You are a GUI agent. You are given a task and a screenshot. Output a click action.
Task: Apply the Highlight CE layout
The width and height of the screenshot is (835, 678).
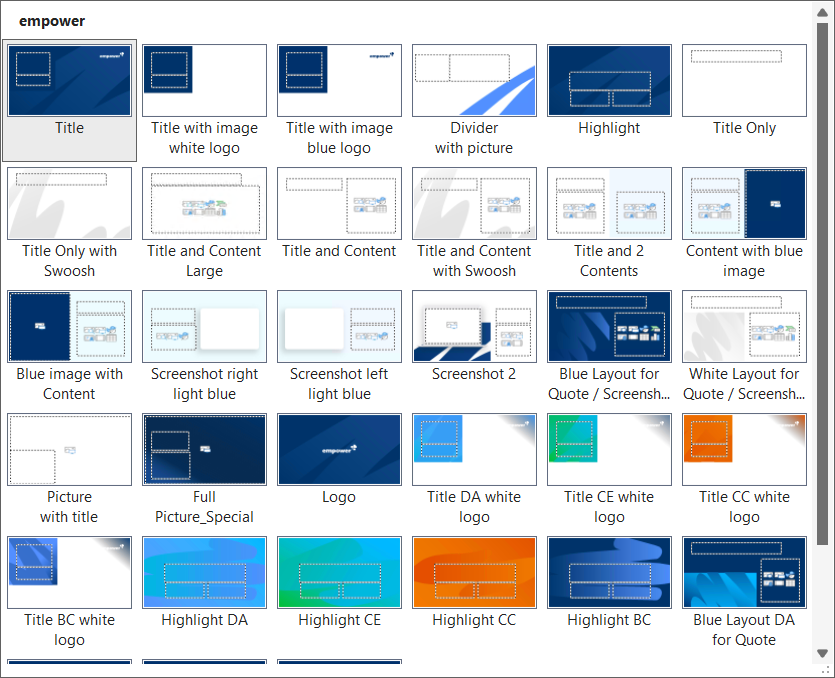tap(339, 573)
